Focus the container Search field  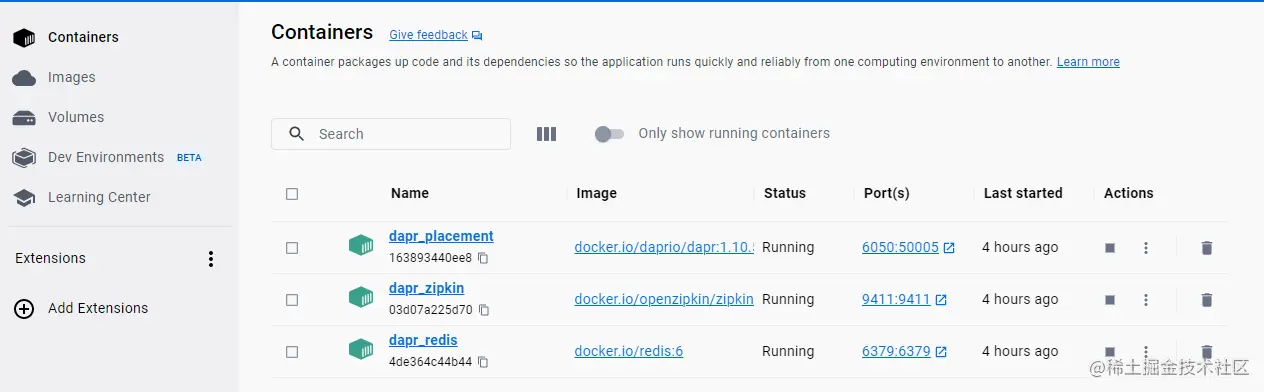[x=391, y=134]
